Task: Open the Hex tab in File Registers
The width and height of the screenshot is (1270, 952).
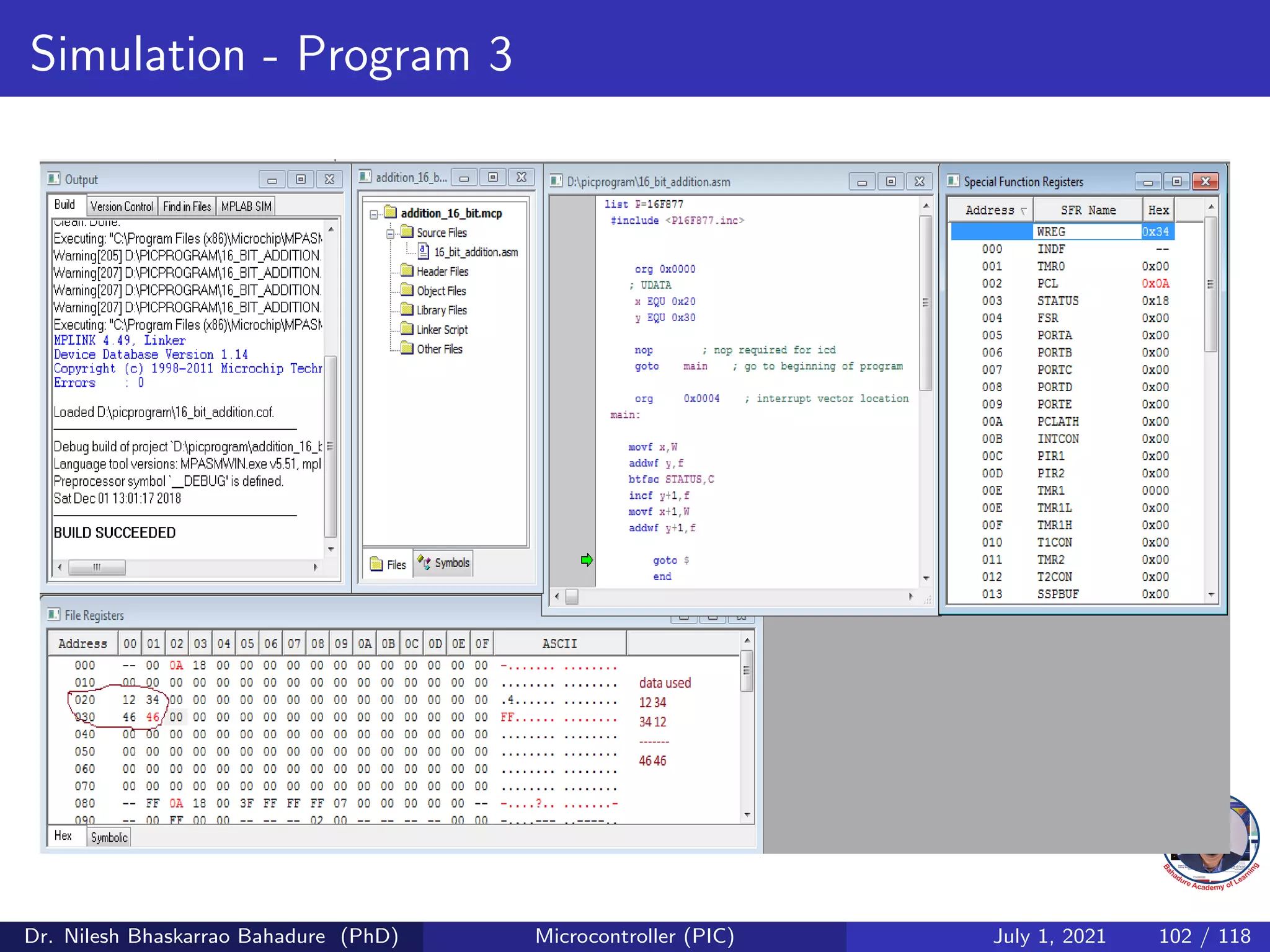Action: pyautogui.click(x=63, y=835)
